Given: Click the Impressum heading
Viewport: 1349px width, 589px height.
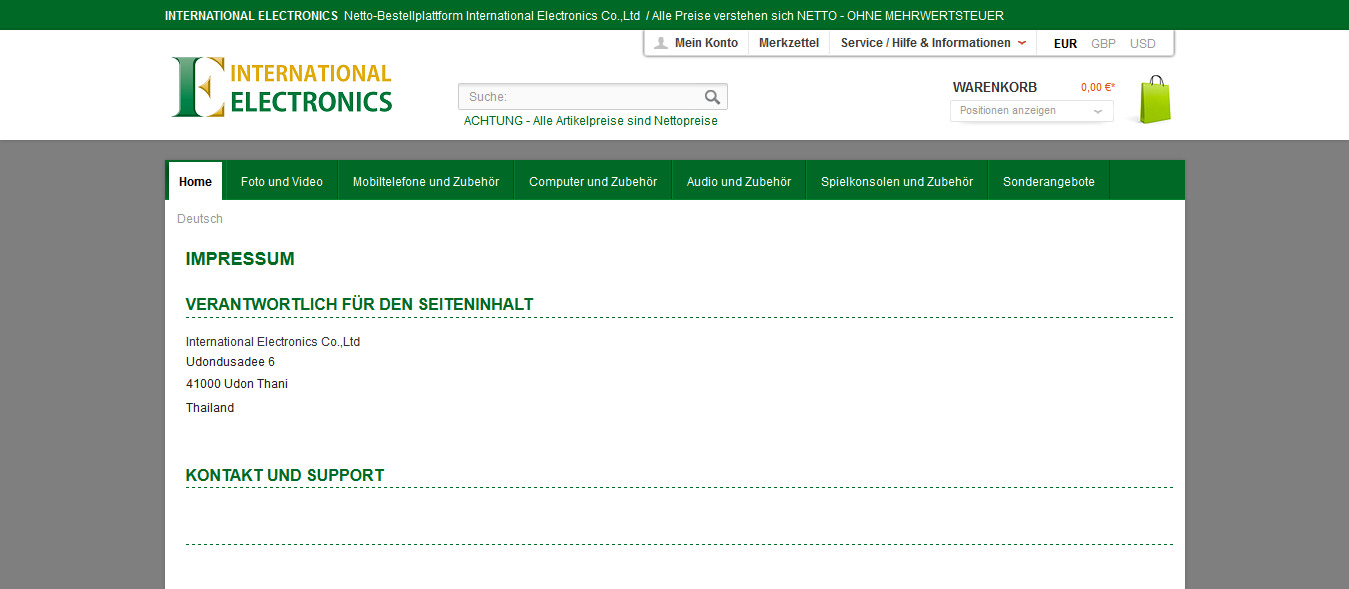Looking at the screenshot, I should [x=240, y=259].
